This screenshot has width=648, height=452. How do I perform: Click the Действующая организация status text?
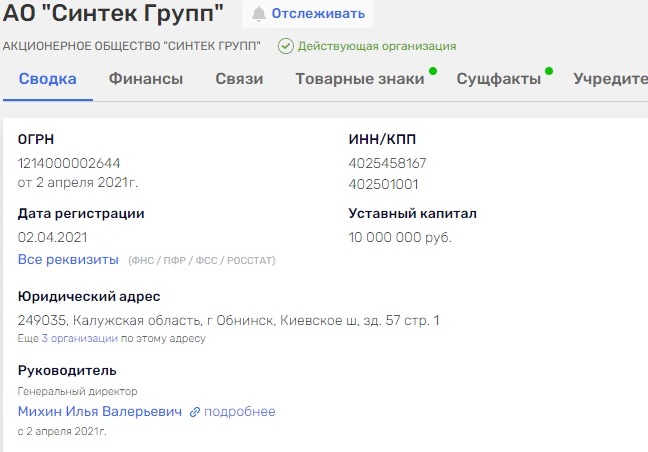click(377, 46)
